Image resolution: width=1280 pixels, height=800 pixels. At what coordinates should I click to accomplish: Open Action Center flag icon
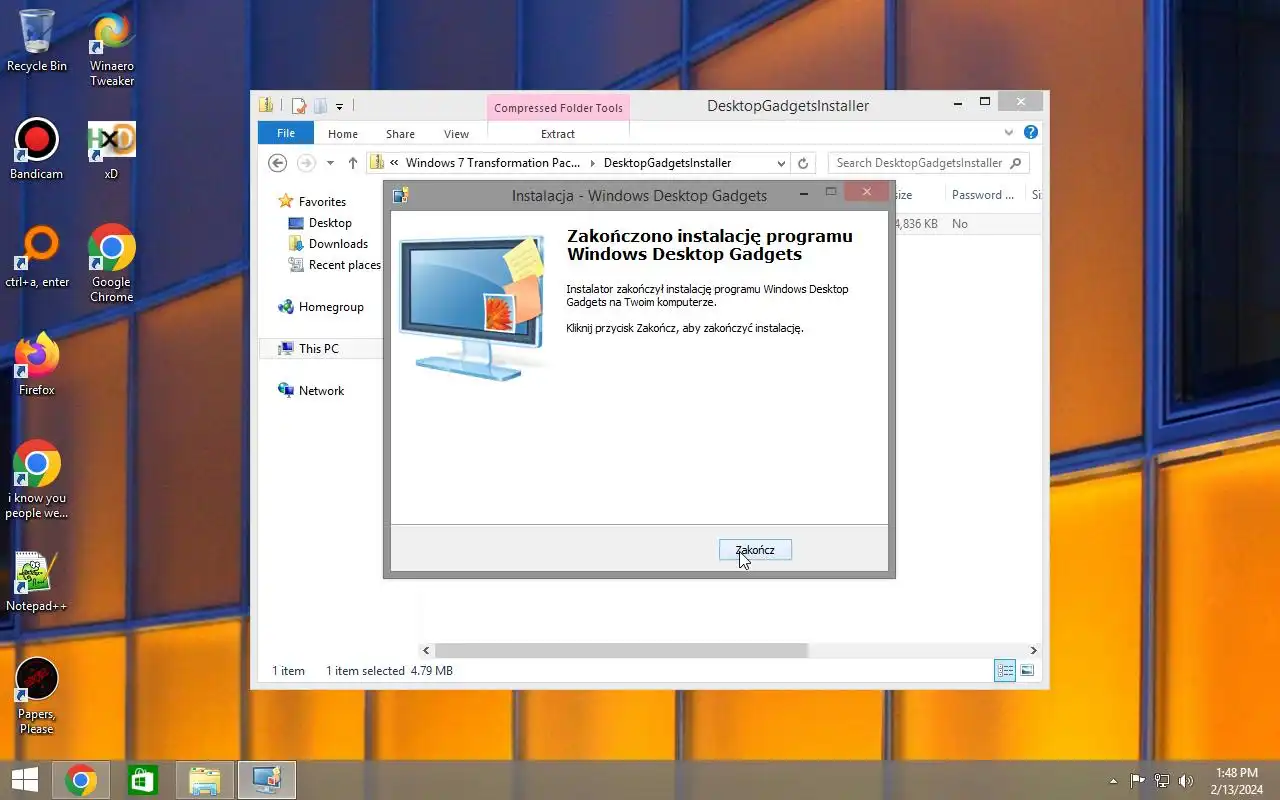[x=1138, y=781]
